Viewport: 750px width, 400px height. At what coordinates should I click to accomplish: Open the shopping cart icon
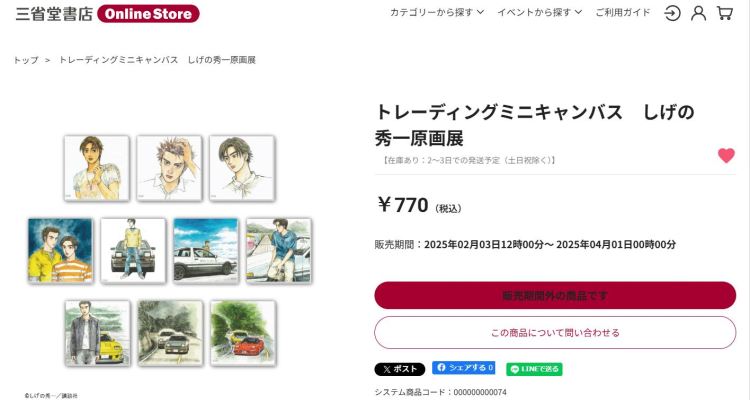click(725, 13)
